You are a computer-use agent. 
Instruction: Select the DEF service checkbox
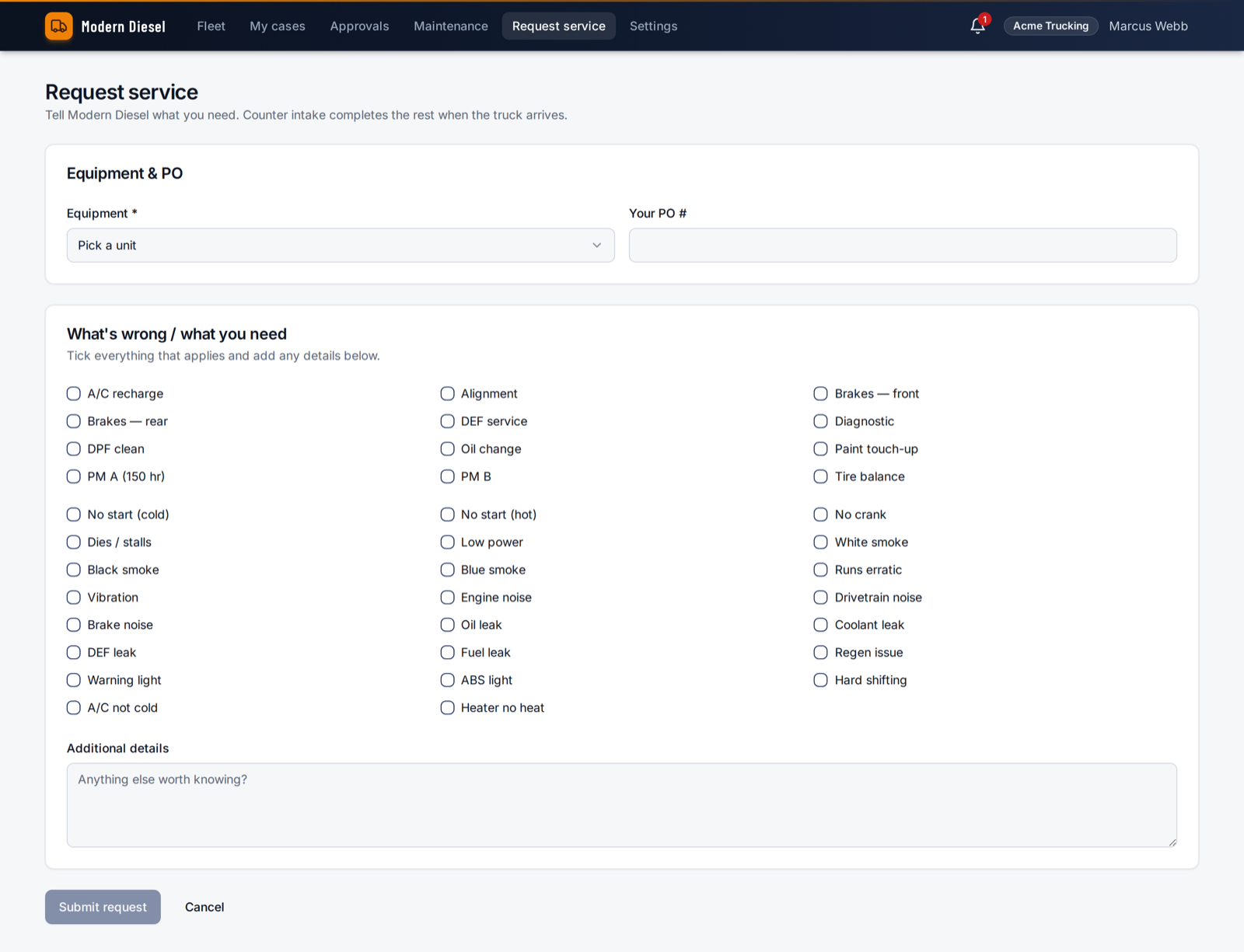click(x=447, y=421)
